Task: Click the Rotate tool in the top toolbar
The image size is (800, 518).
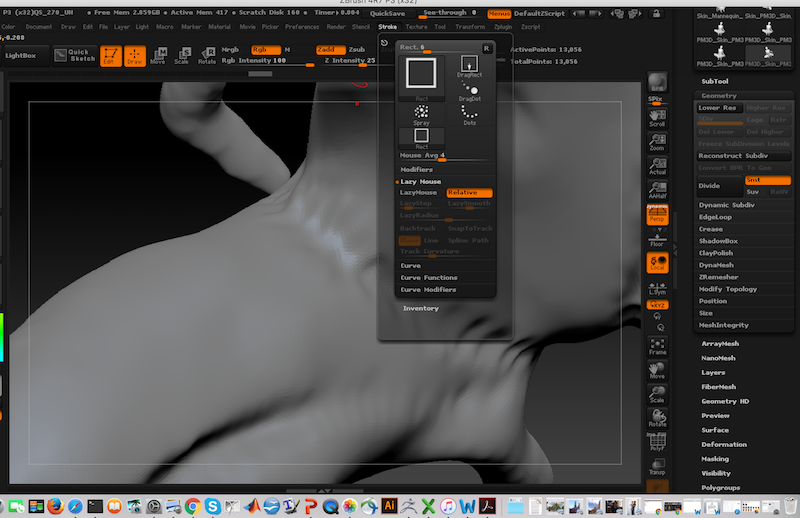Action: coord(207,56)
